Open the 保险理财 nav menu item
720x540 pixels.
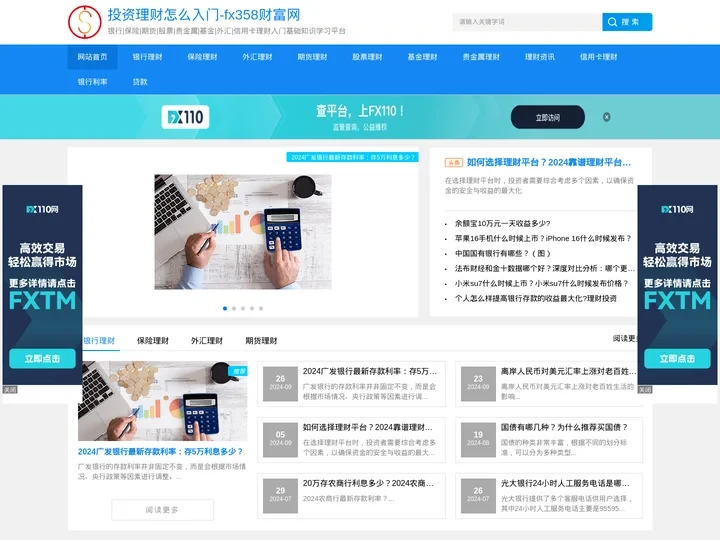click(x=202, y=57)
